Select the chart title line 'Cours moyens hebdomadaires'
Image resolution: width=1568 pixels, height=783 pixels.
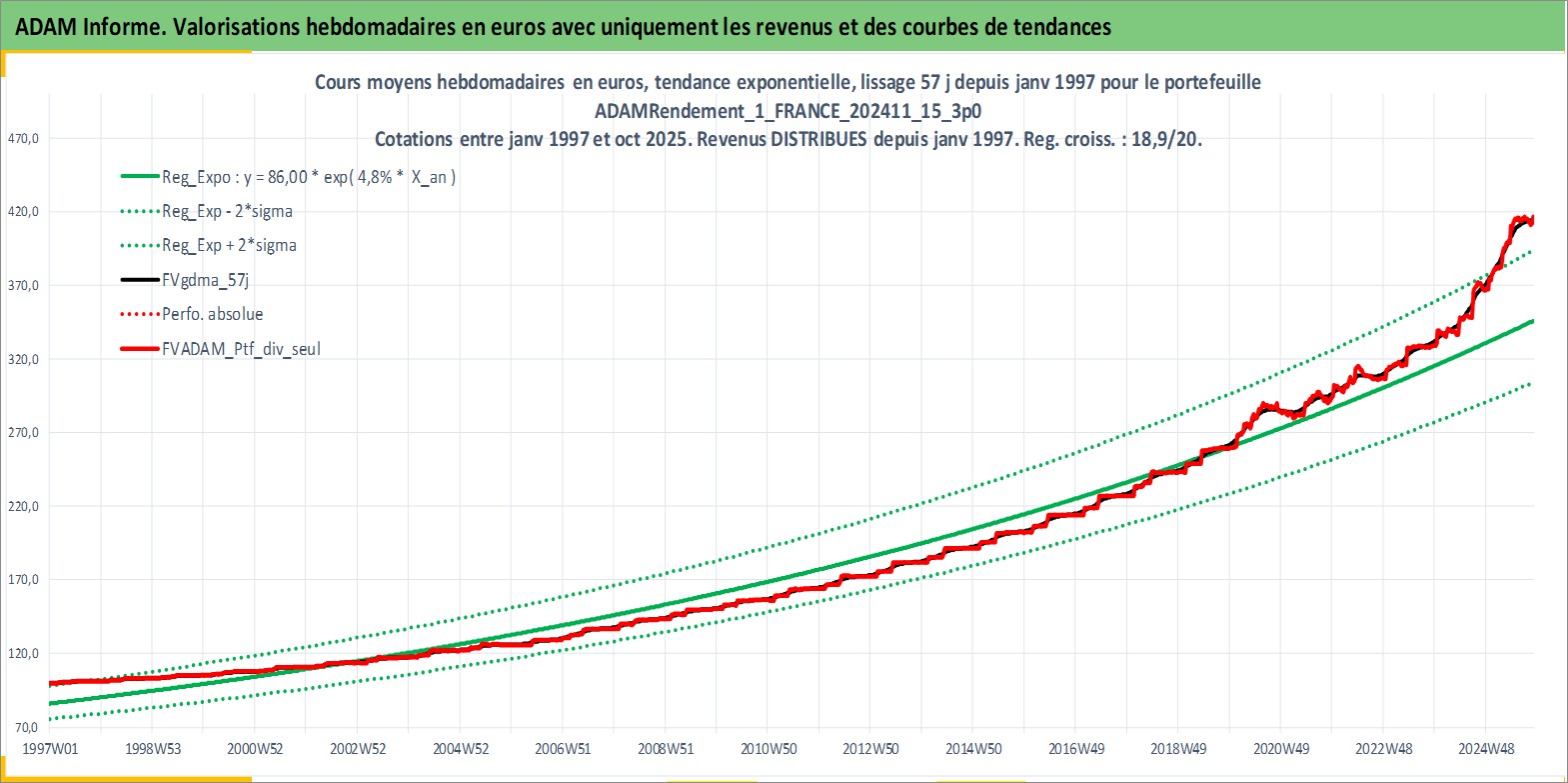coord(787,82)
